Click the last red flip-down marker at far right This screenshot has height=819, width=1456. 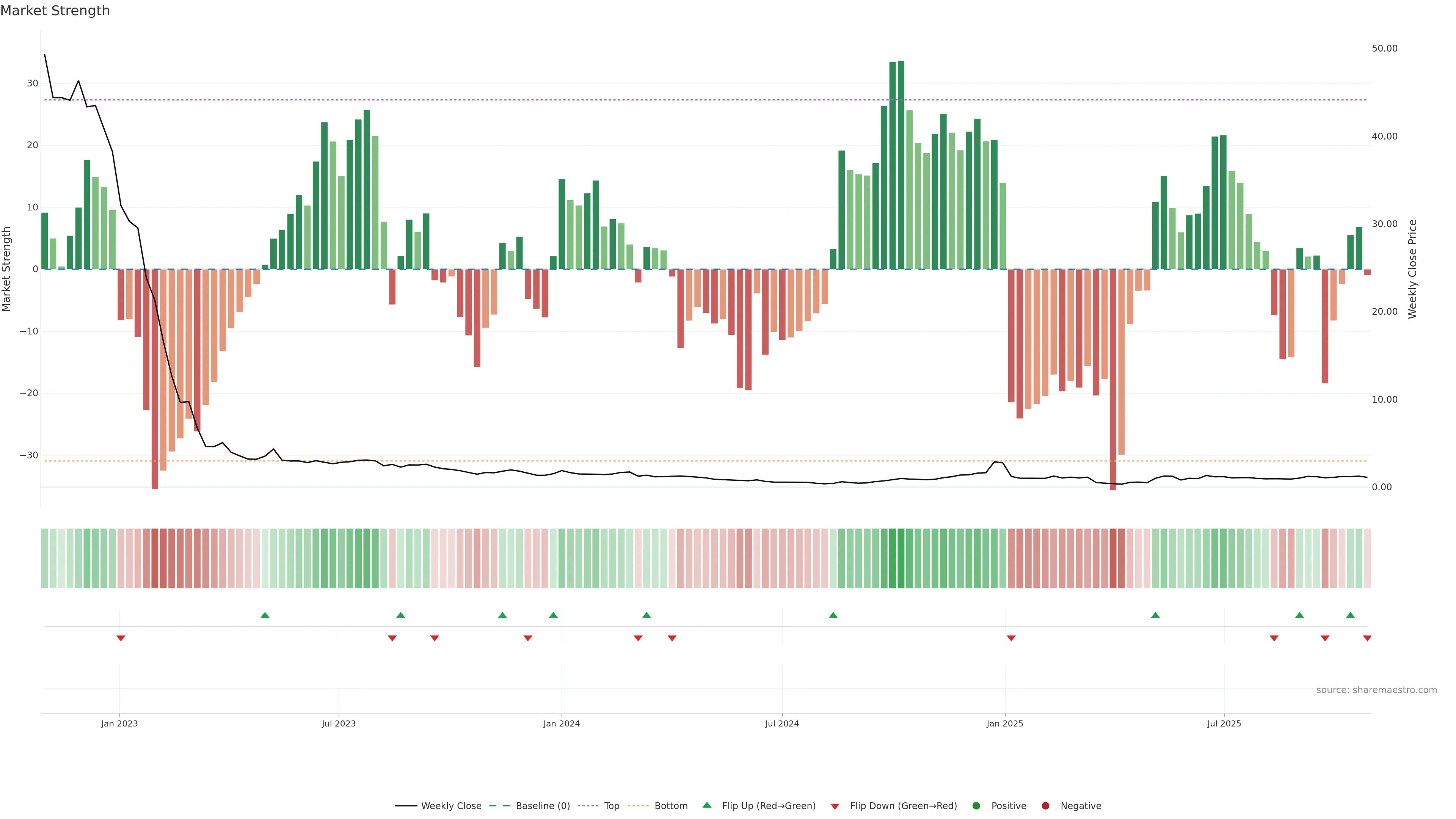tap(1367, 638)
